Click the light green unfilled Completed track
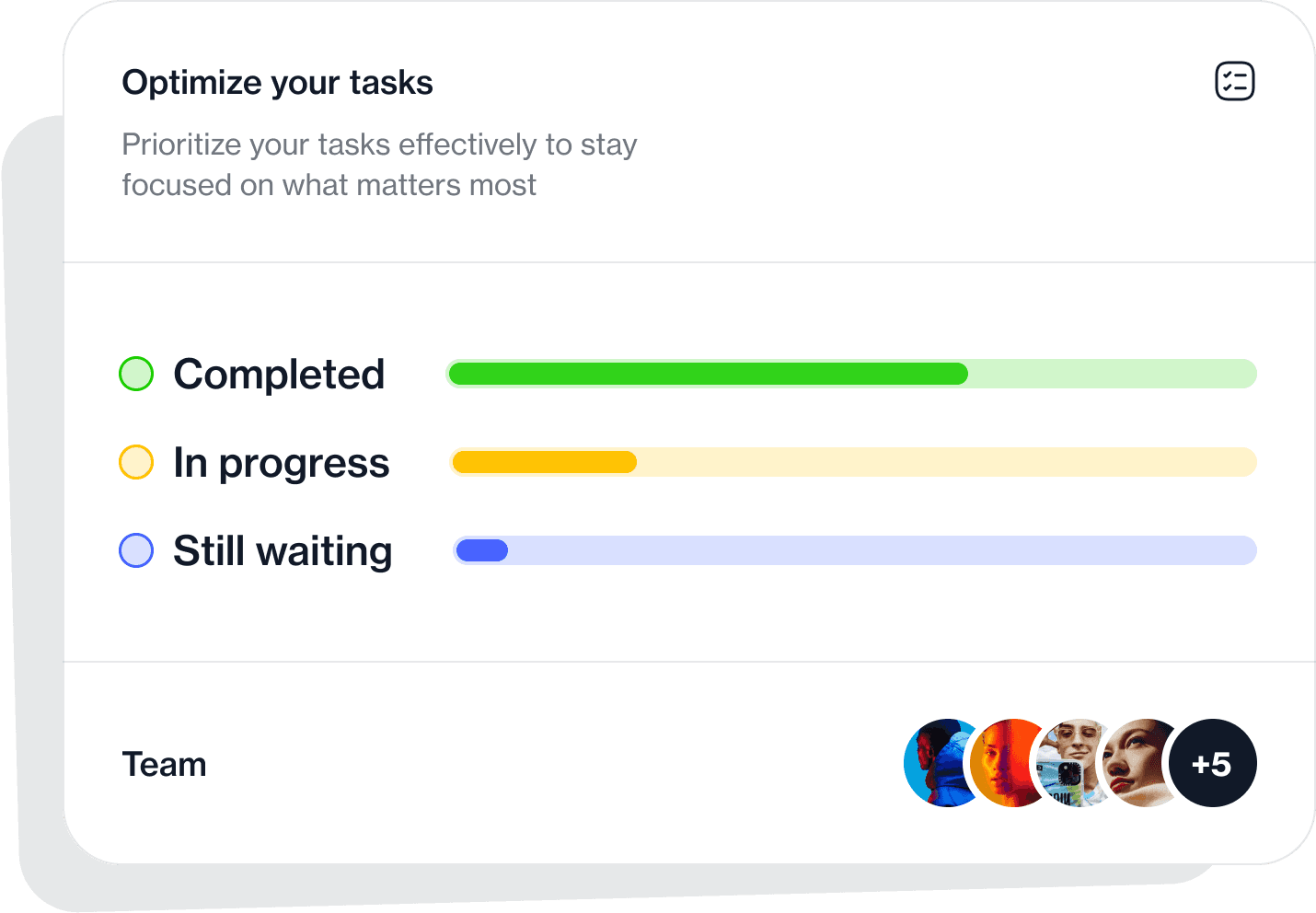The width and height of the screenshot is (1316, 913). 1113,374
